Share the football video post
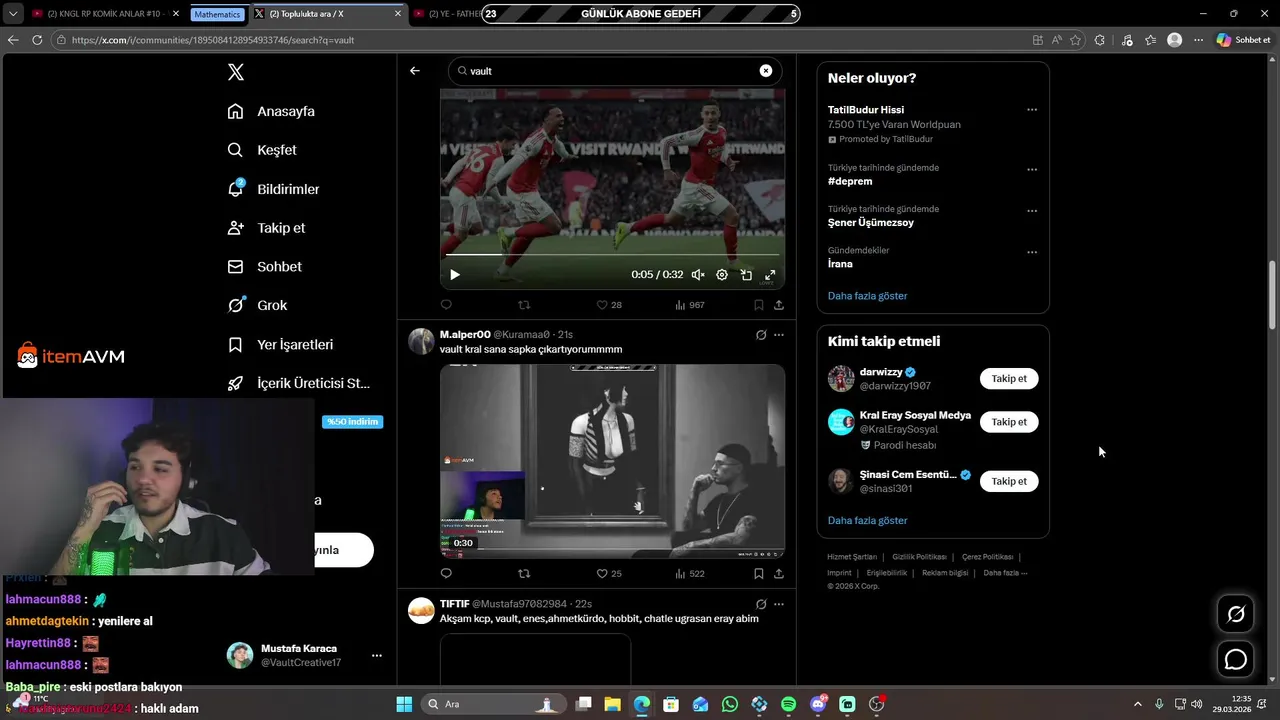The width and height of the screenshot is (1280, 720). tap(779, 305)
